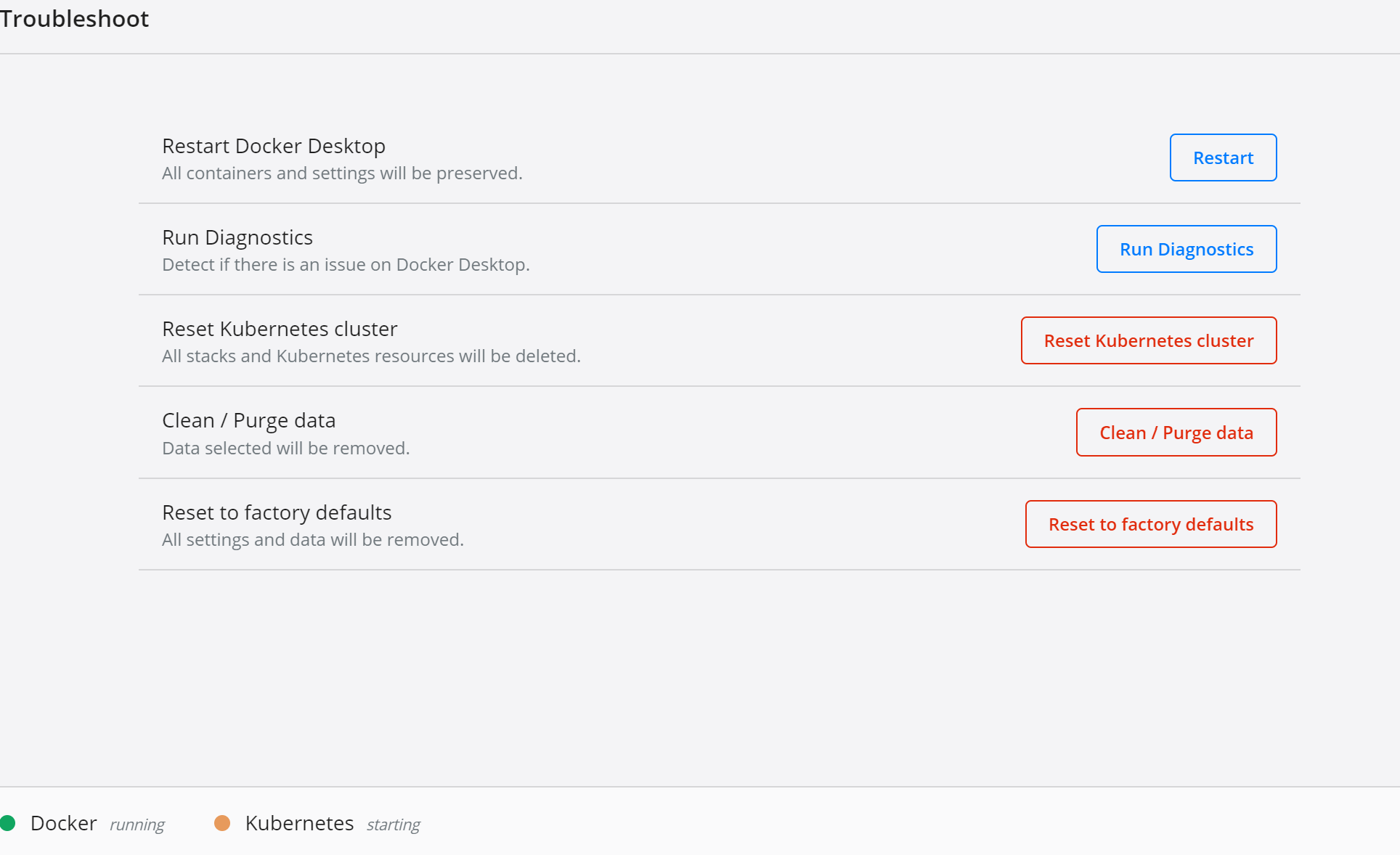Click the green Docker running status dot
Screen dimensions: 1400x855
10,822
